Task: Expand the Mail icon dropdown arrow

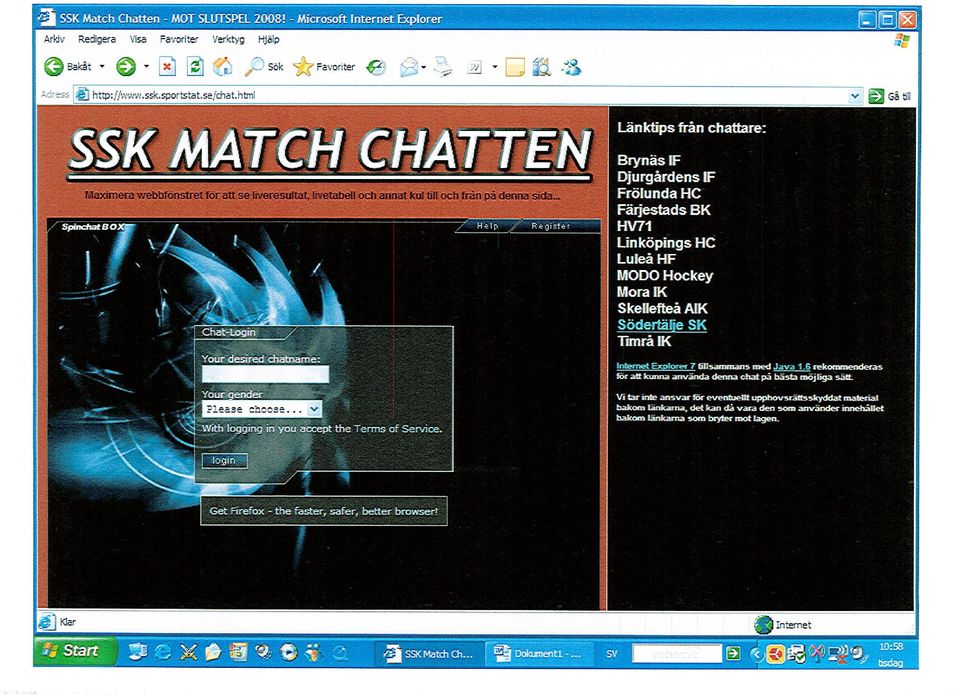Action: [424, 67]
